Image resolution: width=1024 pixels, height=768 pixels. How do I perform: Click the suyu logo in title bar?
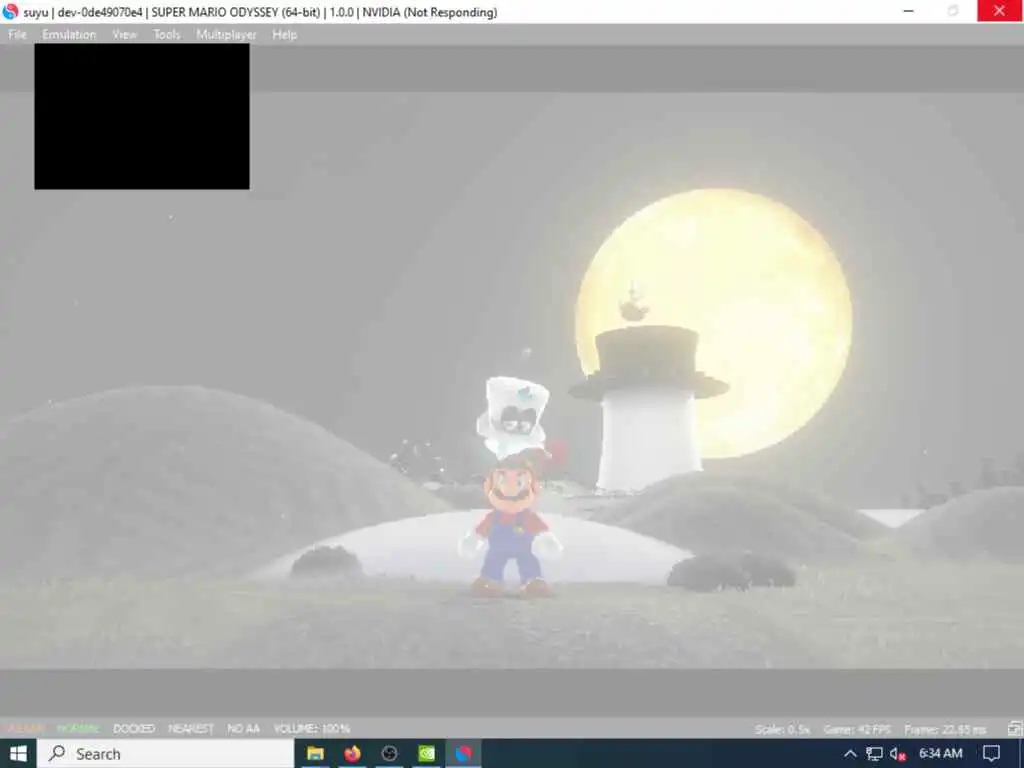10,12
